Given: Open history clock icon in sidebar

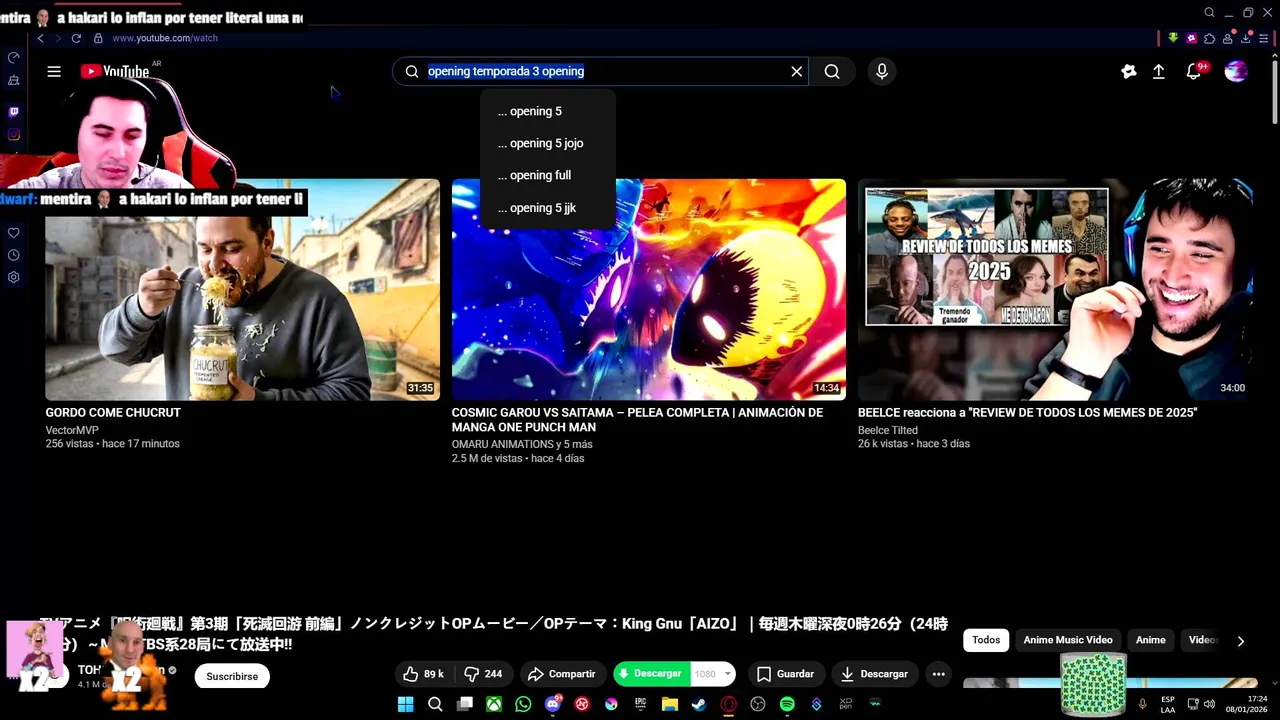Looking at the screenshot, I should [x=14, y=255].
